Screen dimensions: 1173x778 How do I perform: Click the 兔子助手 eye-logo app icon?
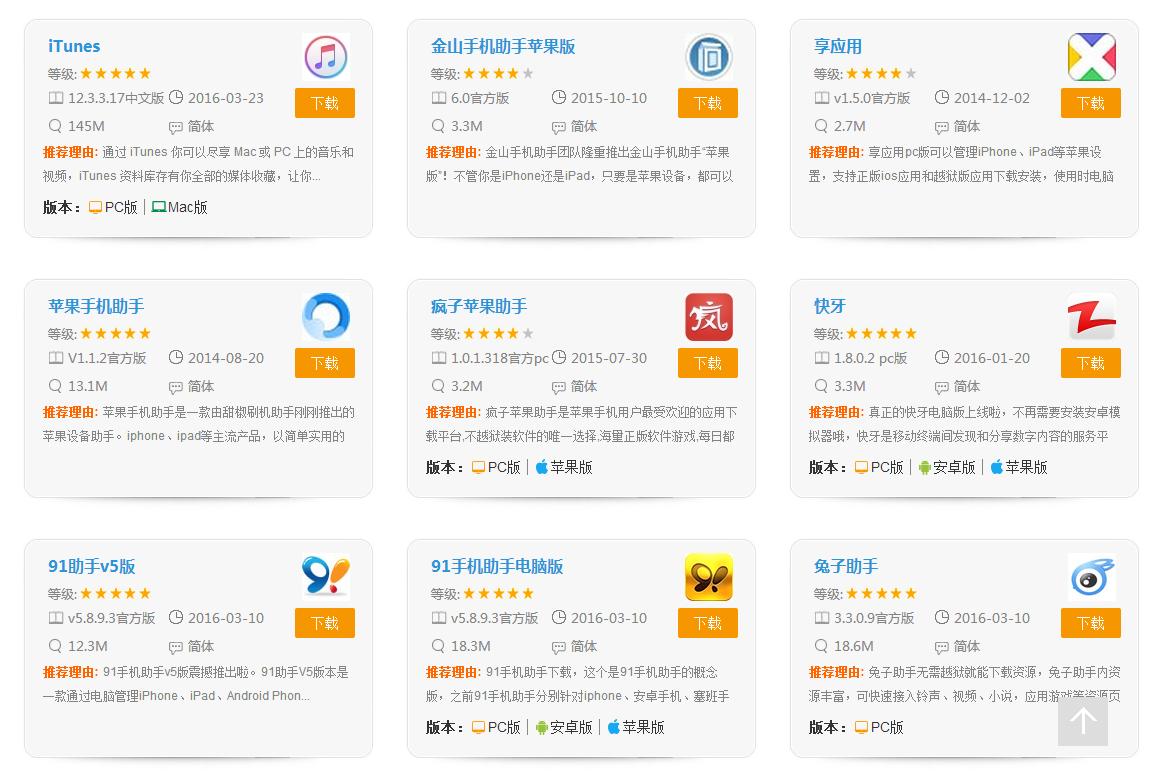[x=1091, y=577]
